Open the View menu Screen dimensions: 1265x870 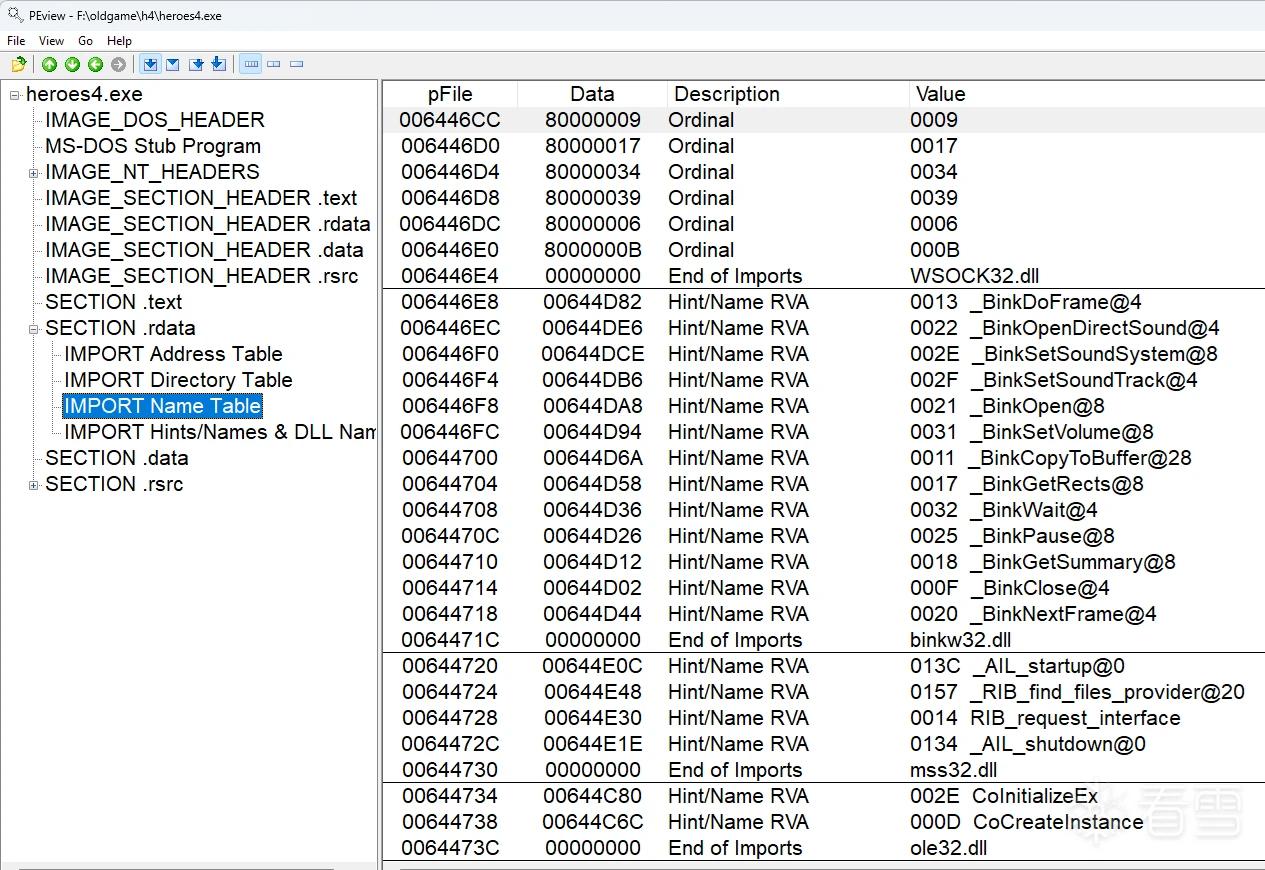click(x=51, y=41)
